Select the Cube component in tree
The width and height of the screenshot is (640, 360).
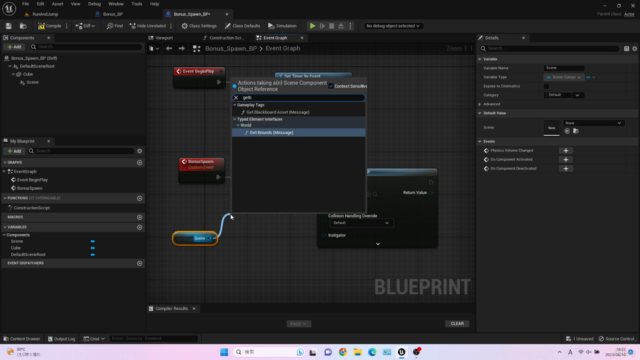pos(28,74)
